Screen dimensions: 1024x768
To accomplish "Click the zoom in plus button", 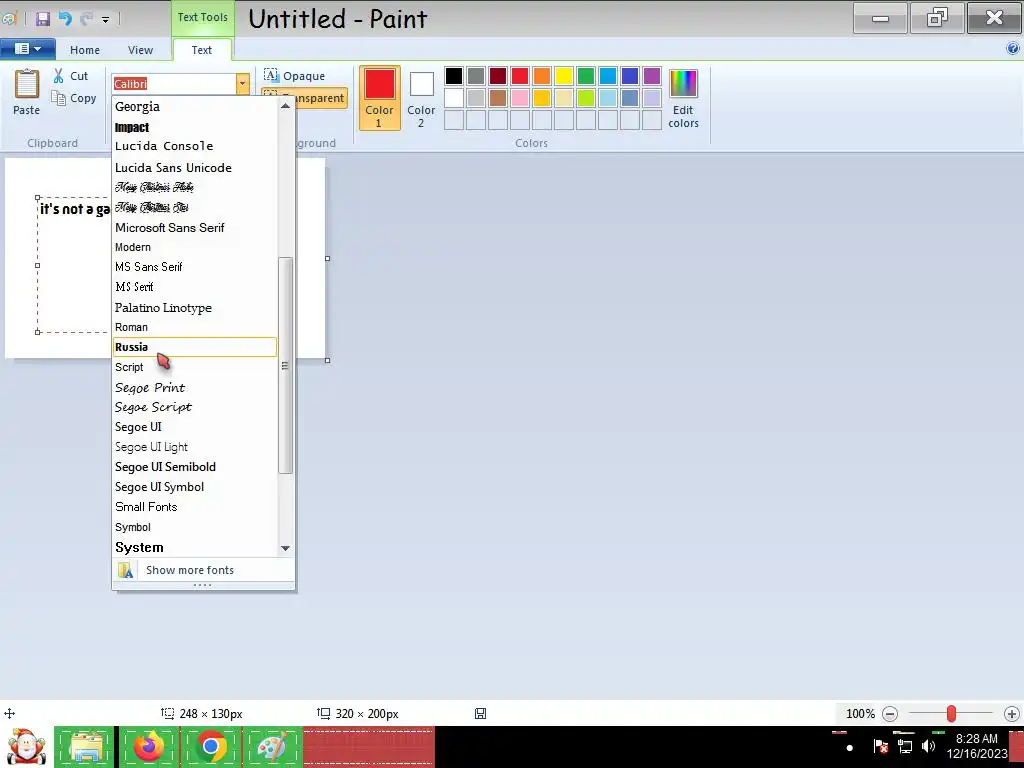I will [1012, 714].
